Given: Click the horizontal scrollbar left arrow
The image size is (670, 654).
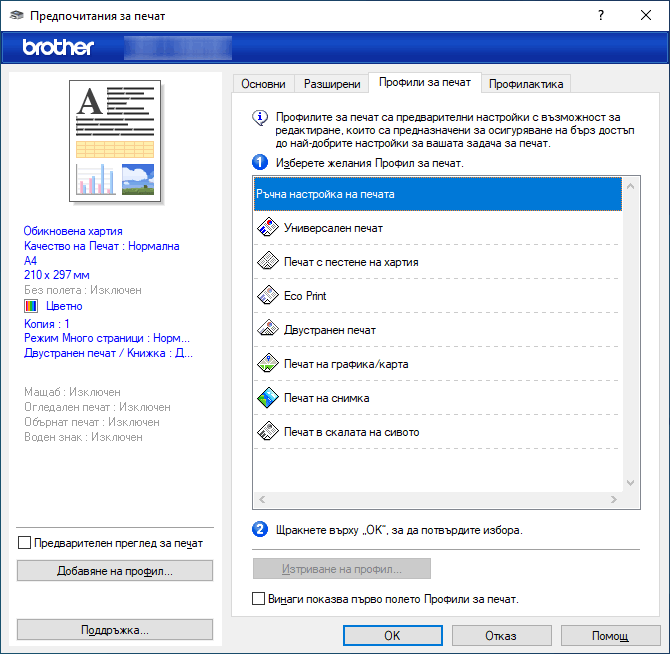Looking at the screenshot, I should tap(262, 499).
